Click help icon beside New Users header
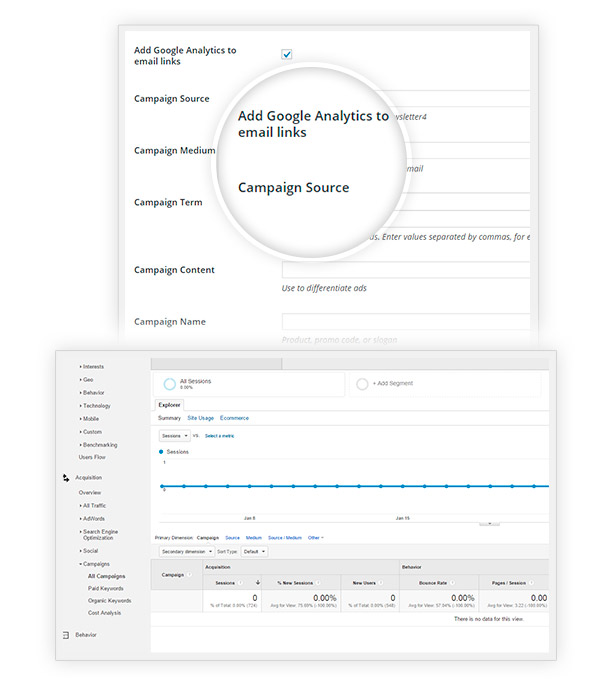This screenshot has width=603, height=681. [x=381, y=583]
